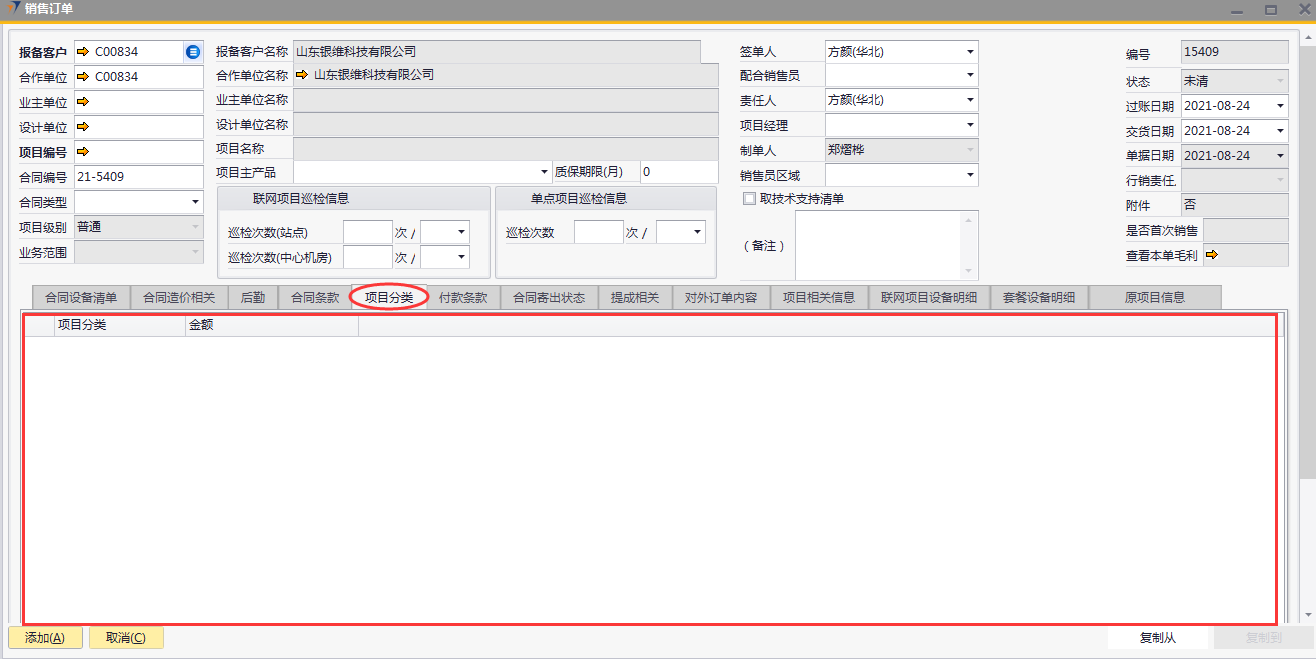1316x659 pixels.
Task: Expand the 销售员区域 dropdown
Action: coord(969,176)
